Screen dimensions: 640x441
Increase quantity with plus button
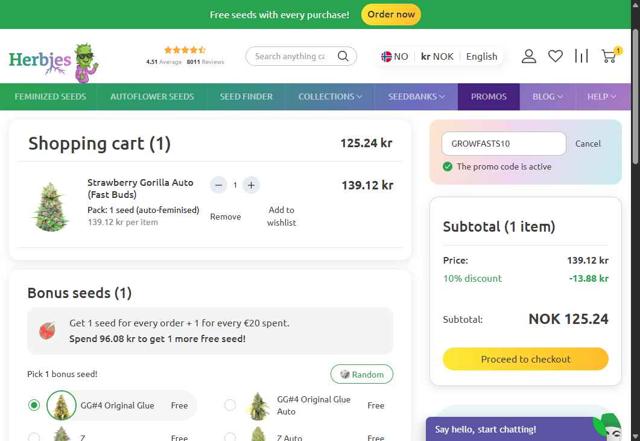pyautogui.click(x=251, y=185)
